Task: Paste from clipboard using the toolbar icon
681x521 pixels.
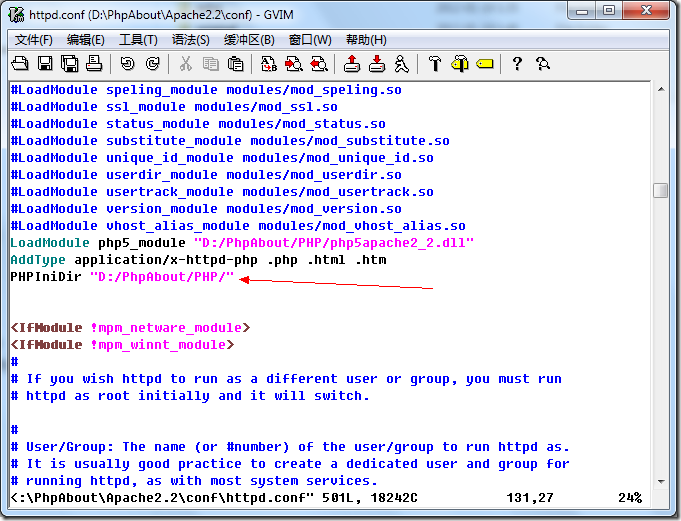Action: [x=235, y=64]
